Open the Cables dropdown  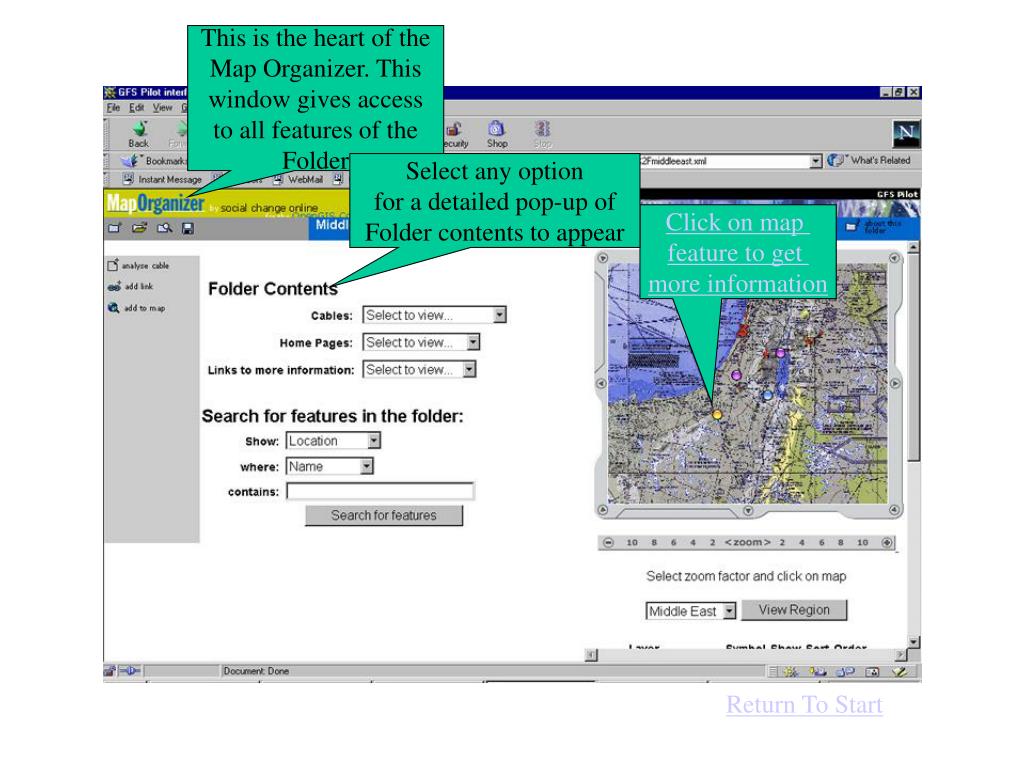pyautogui.click(x=434, y=315)
